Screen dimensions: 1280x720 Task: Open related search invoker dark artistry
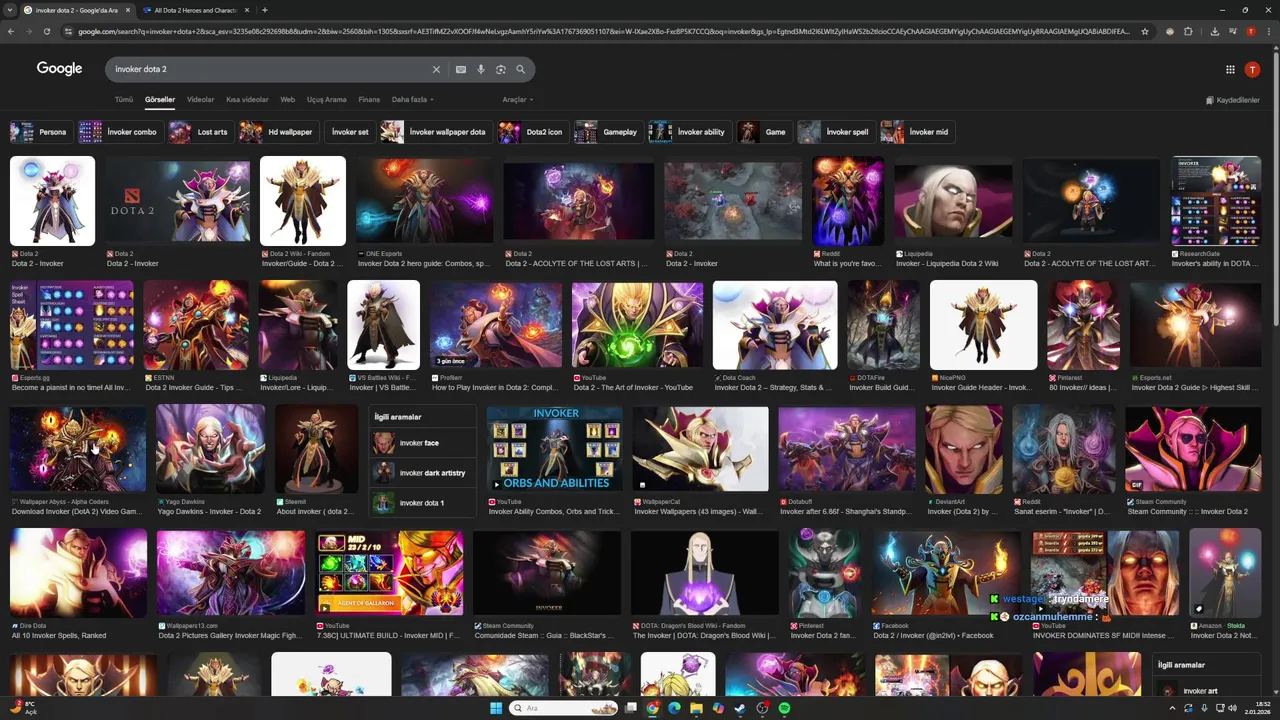(x=423, y=473)
